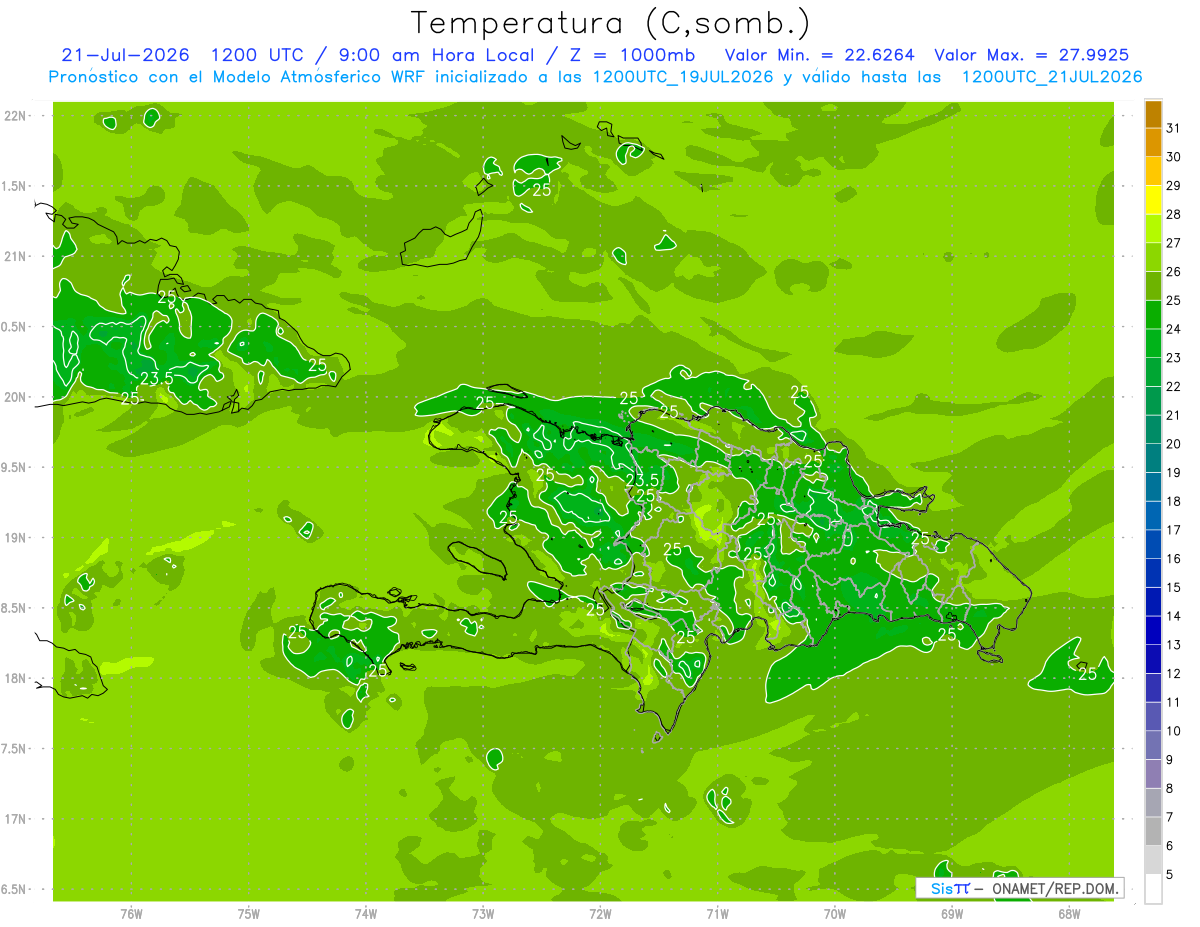
Task: Click the '68W' longitude tick label
Action: pos(1069,913)
